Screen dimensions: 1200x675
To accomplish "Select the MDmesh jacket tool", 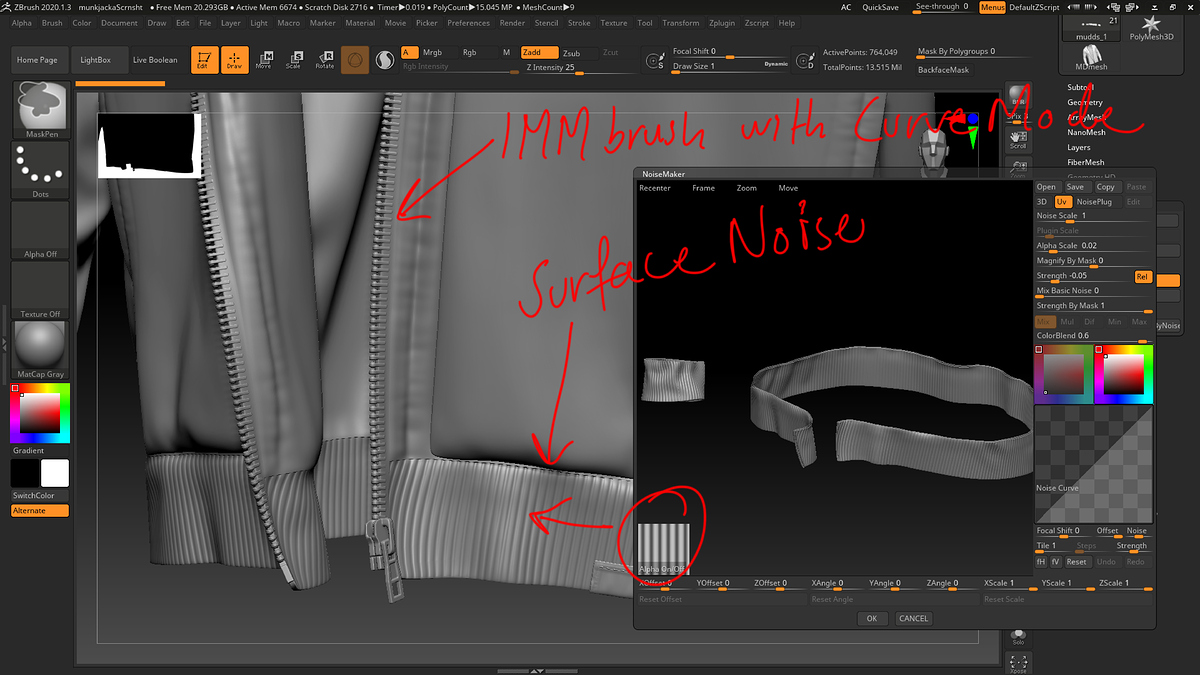I will [x=1091, y=59].
